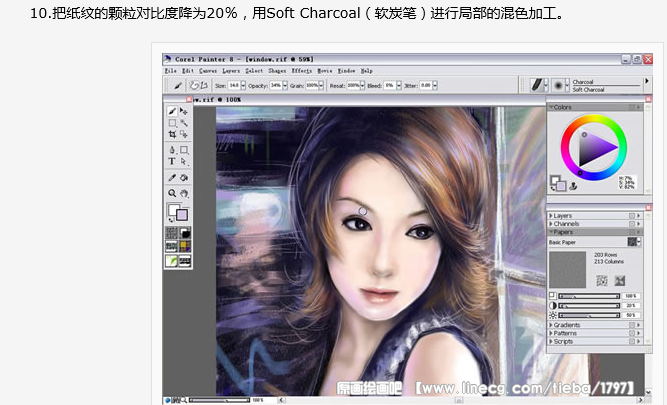
Task: Open the look selector in toolbox
Action: [171, 260]
